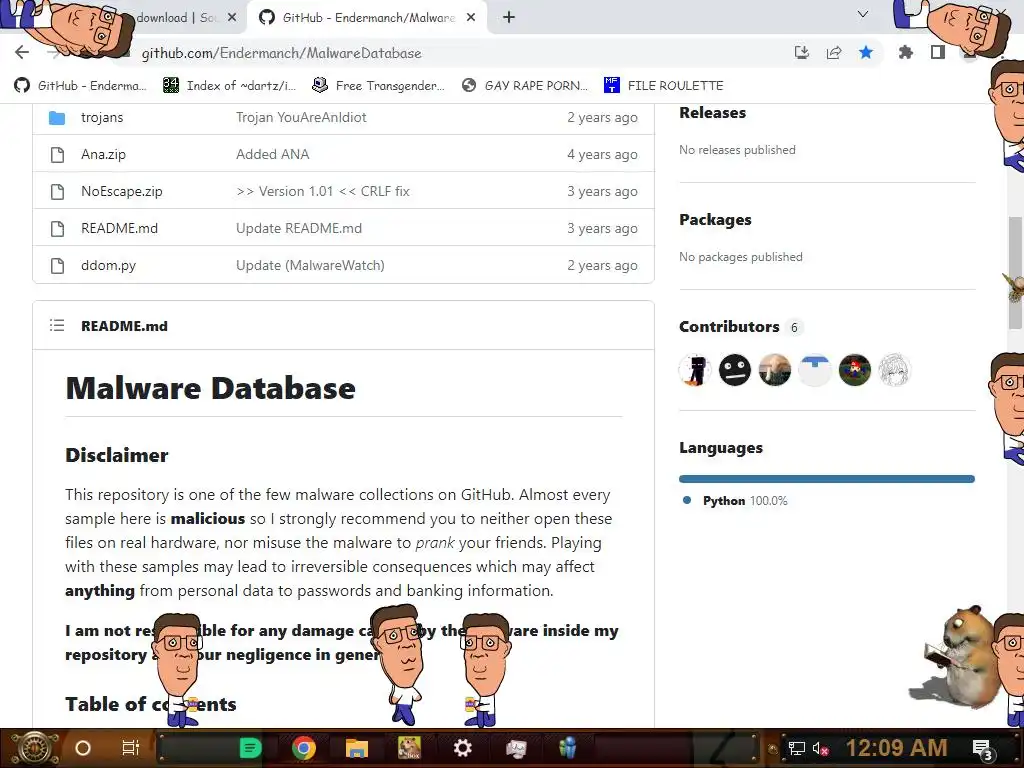Viewport: 1024px width, 768px height.
Task: Open the Contributors section heading
Action: tap(729, 327)
